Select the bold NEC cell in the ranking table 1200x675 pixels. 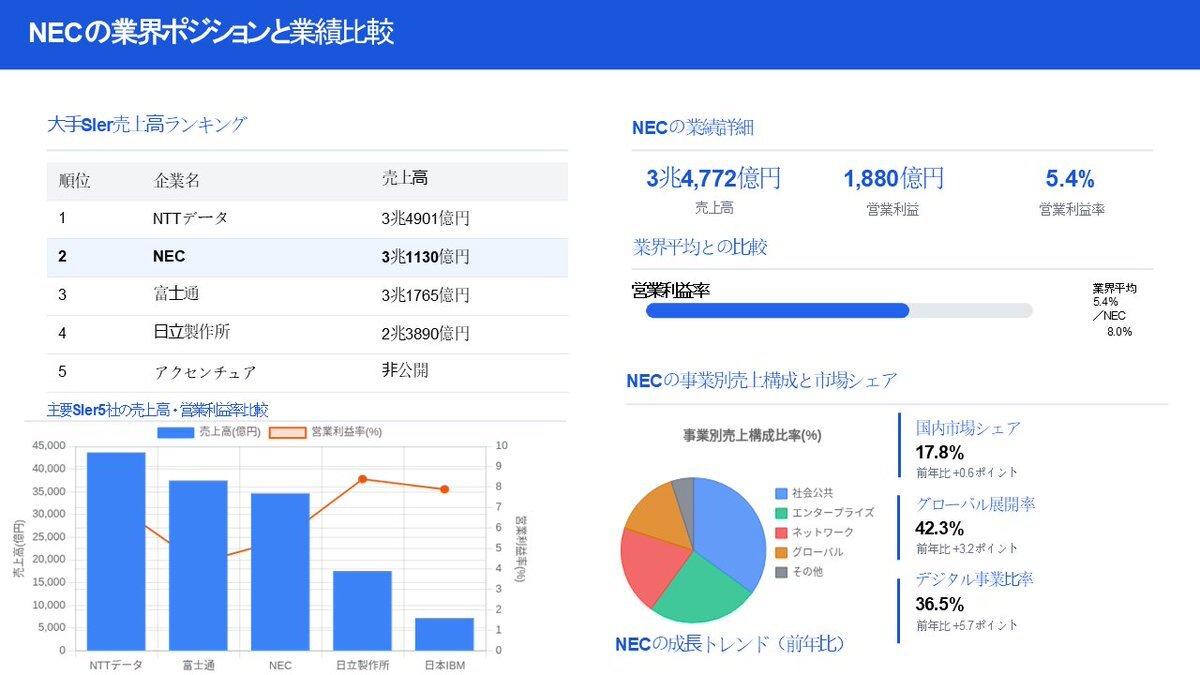[x=169, y=257]
